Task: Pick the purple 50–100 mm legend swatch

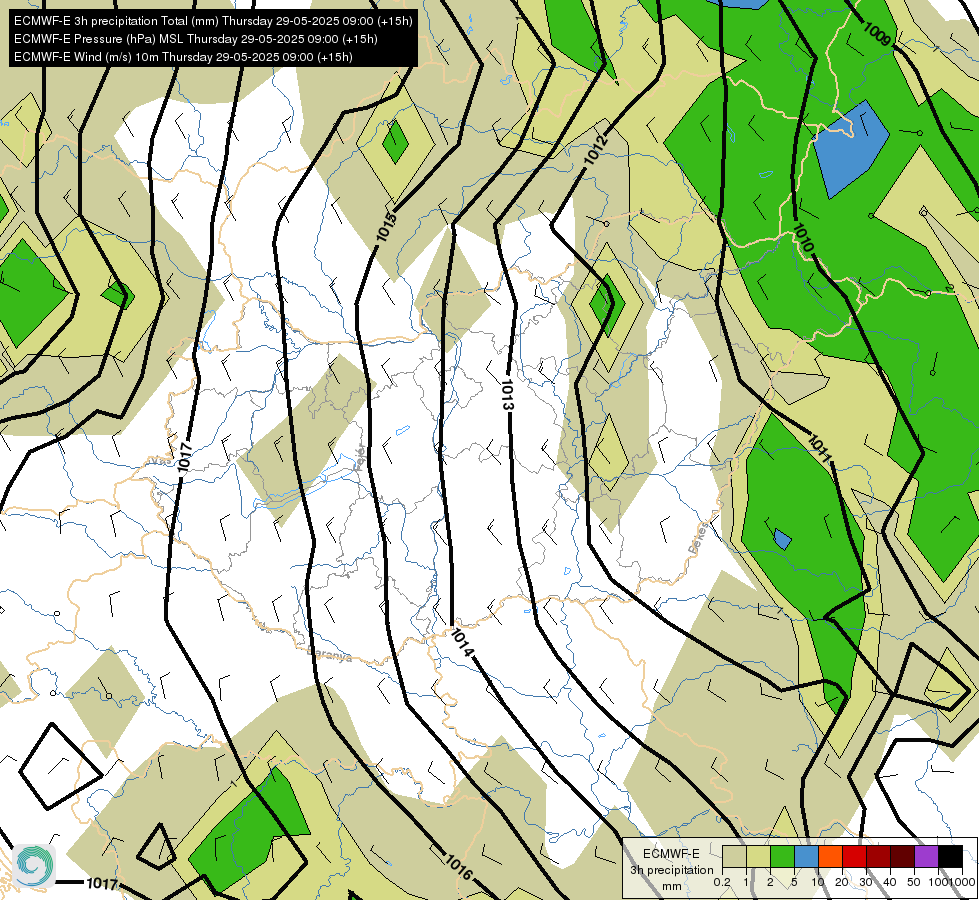Action: coord(927,856)
